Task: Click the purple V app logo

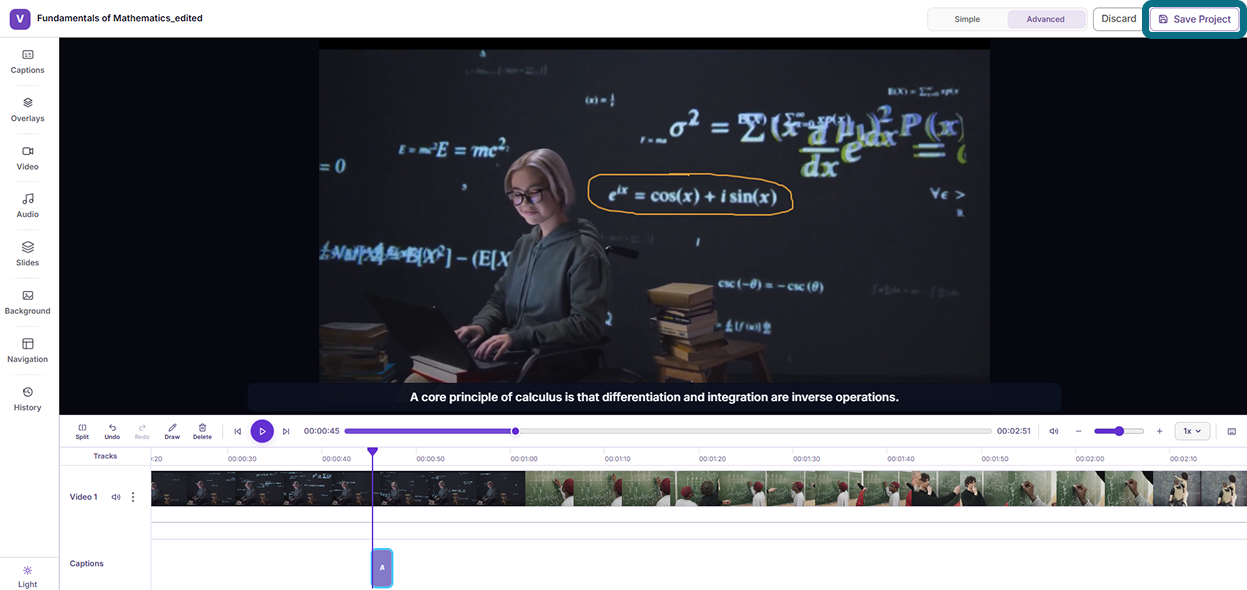Action: (x=20, y=18)
